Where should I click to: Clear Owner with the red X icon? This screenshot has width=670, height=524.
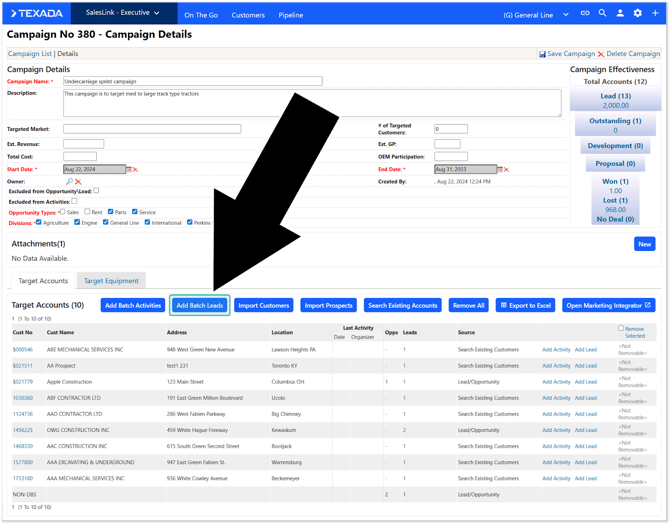78,182
